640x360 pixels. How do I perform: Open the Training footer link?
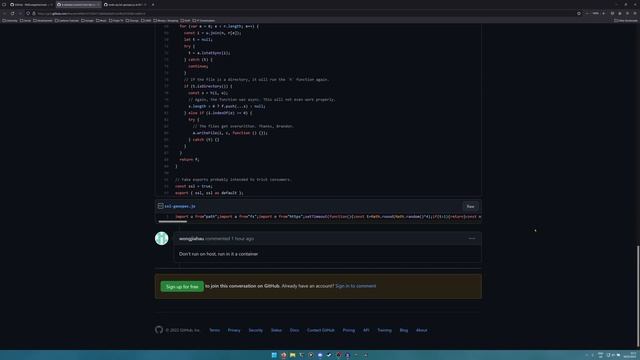[384, 330]
